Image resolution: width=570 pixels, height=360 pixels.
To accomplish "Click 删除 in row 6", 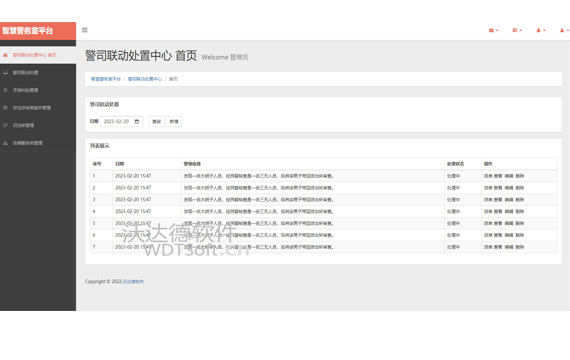I will click(x=519, y=235).
